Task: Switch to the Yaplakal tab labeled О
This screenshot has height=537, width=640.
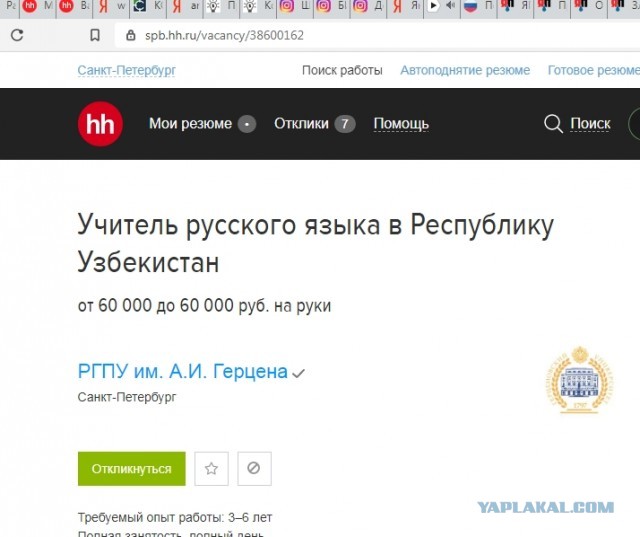Action: tap(589, 6)
